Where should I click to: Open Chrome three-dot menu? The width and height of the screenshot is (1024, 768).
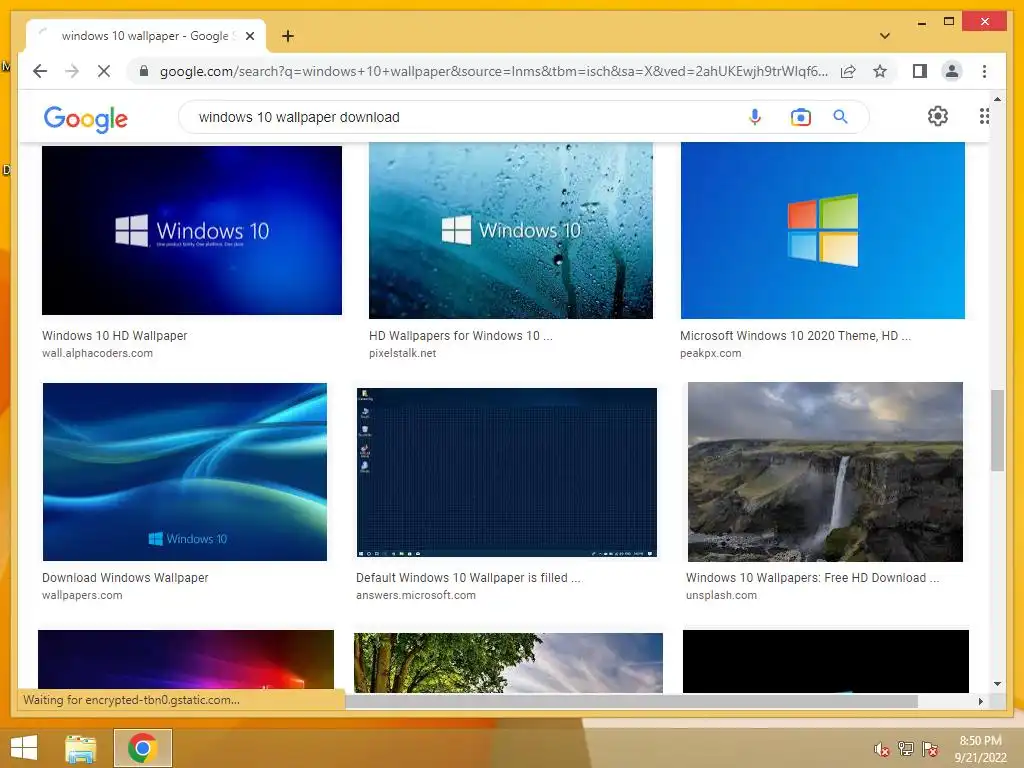pyautogui.click(x=984, y=71)
